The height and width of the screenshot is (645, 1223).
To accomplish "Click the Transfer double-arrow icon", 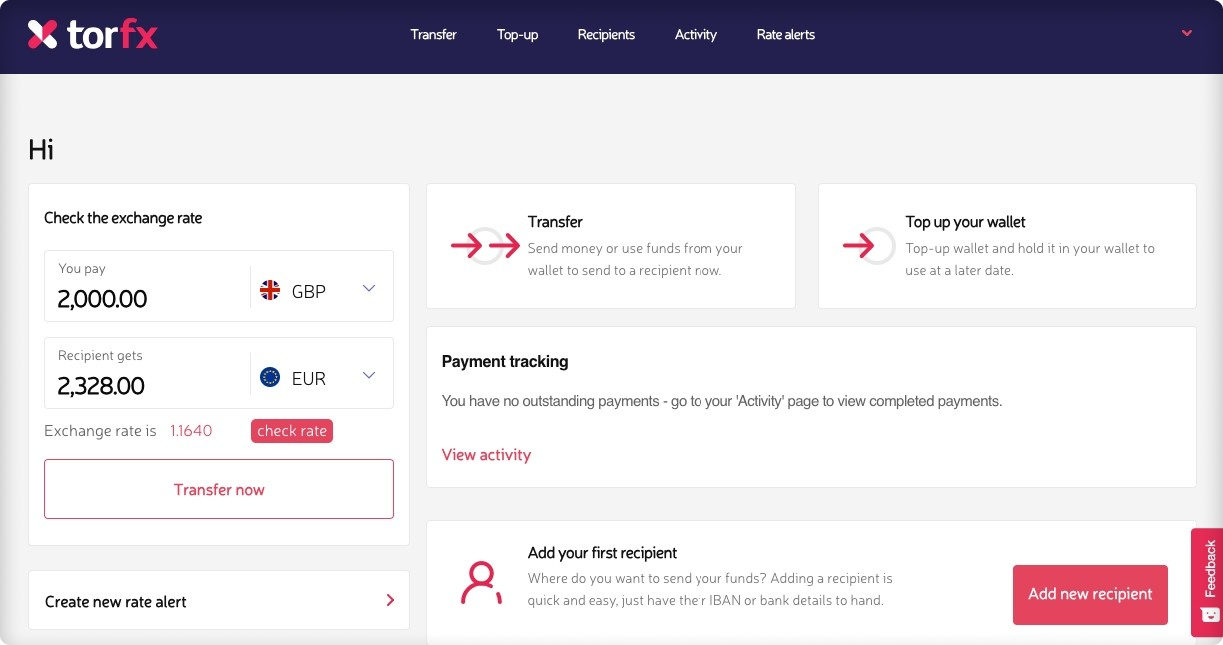I will [x=485, y=246].
